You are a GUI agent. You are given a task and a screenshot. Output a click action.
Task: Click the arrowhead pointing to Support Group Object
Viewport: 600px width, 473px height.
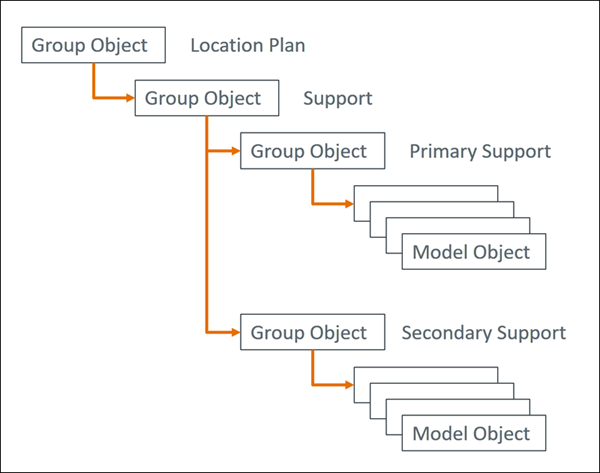(129, 98)
